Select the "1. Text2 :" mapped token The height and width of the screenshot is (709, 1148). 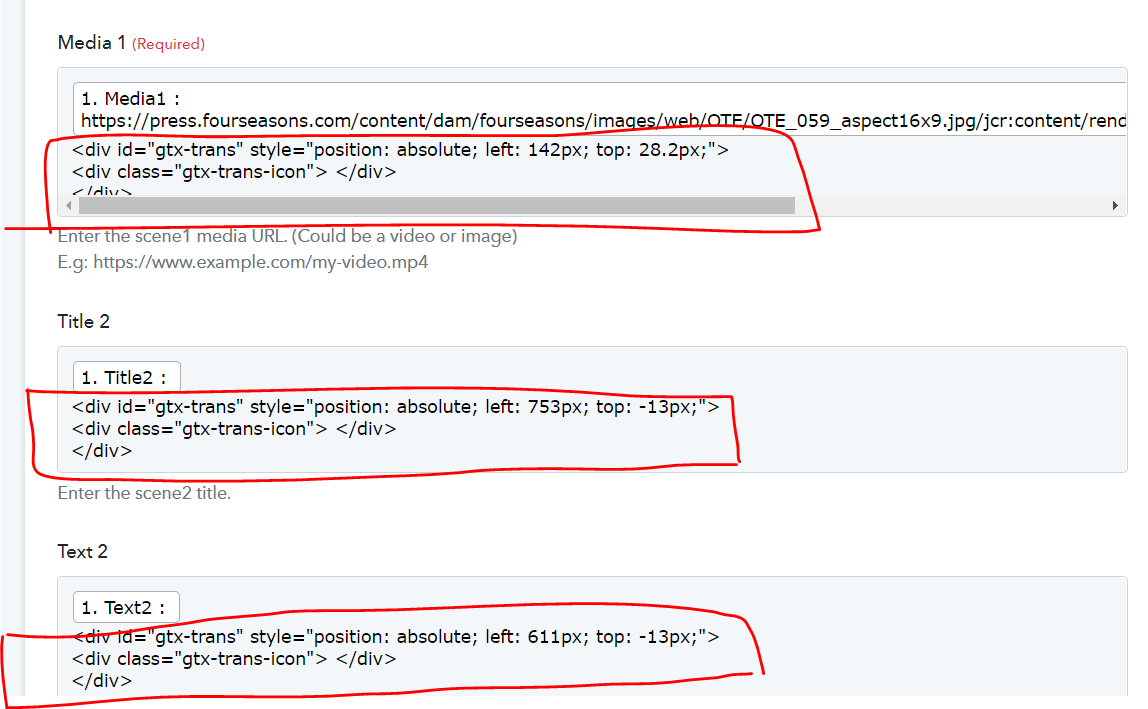126,607
